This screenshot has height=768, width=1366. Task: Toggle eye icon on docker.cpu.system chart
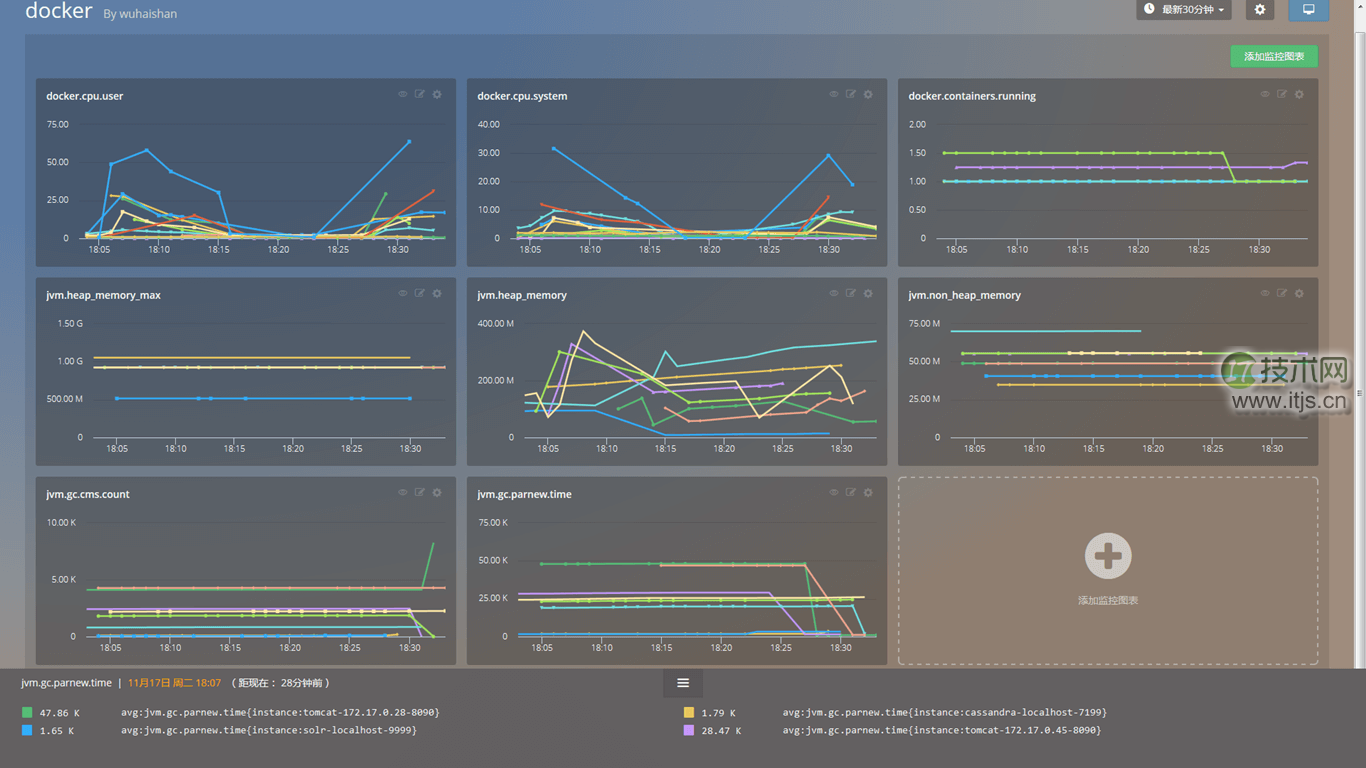coord(834,95)
